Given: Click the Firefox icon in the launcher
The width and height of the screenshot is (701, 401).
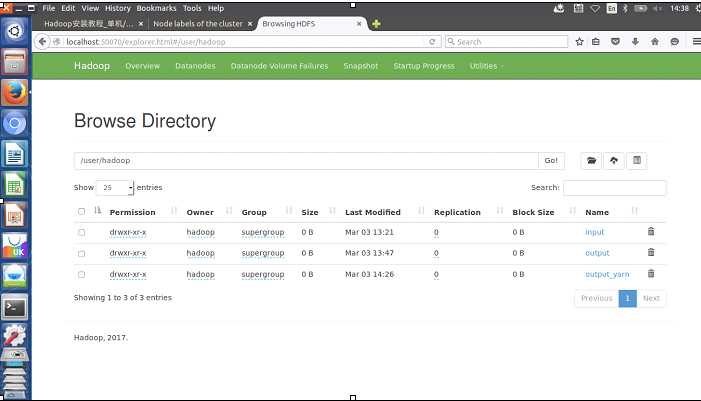Looking at the screenshot, I should tap(15, 93).
